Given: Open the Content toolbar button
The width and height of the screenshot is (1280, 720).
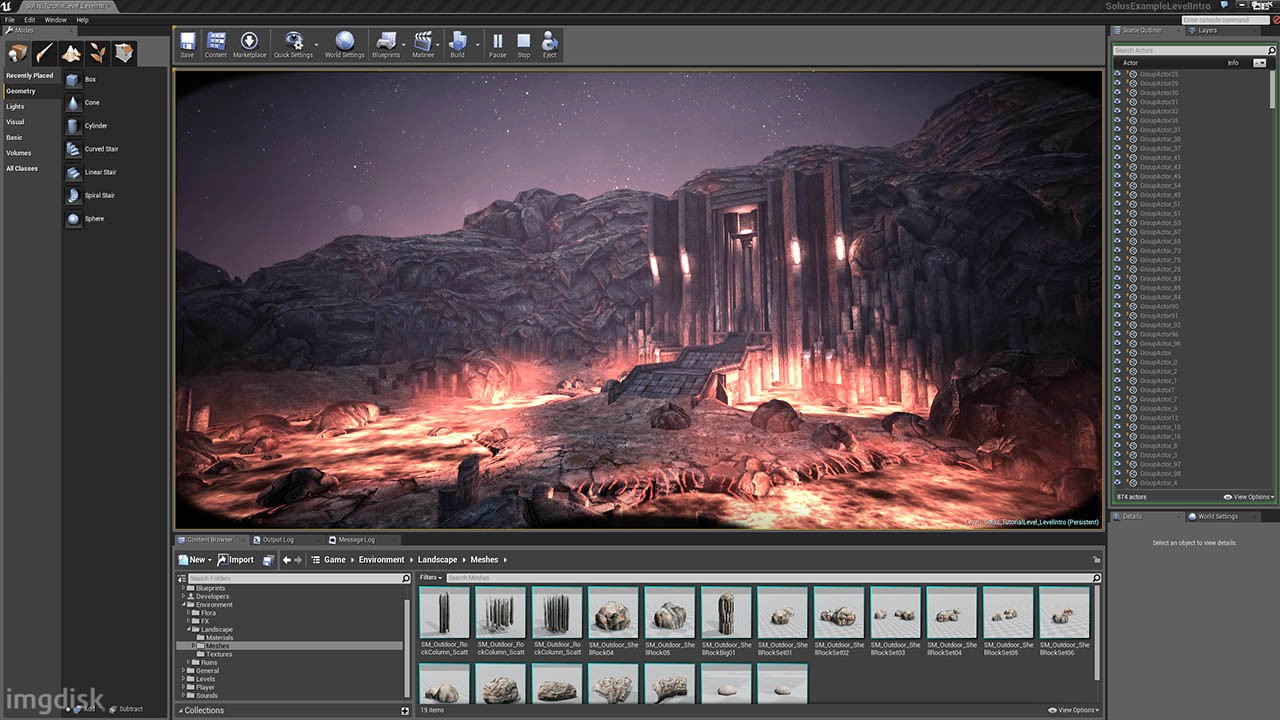Looking at the screenshot, I should pos(216,45).
